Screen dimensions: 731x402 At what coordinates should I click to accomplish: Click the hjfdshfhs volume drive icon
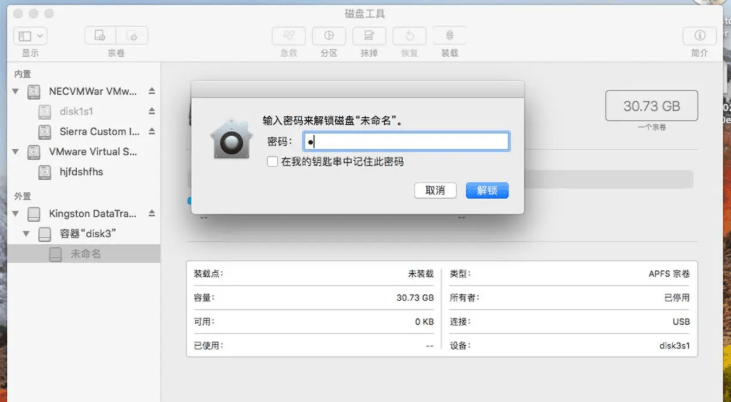pyautogui.click(x=45, y=172)
